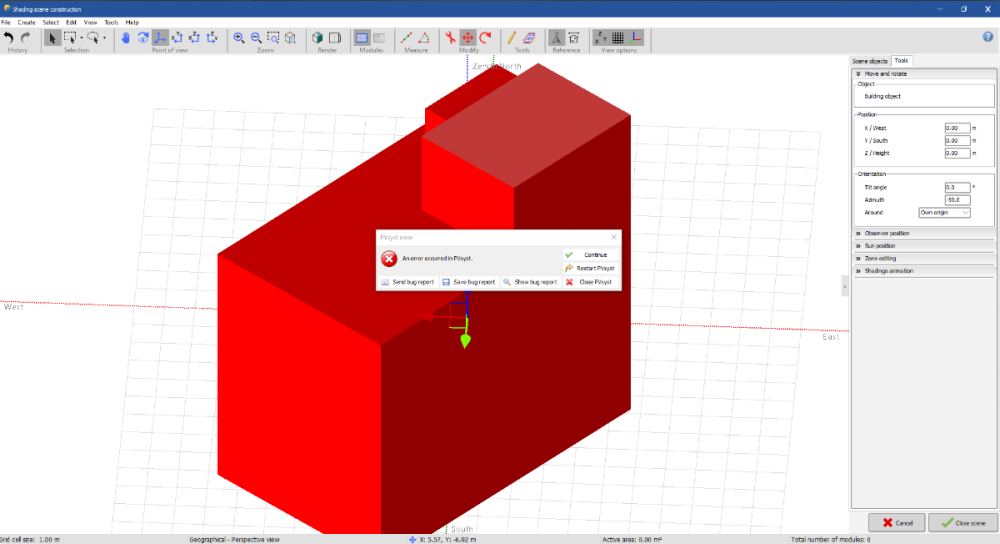
Task: Click the Close scene button
Action: pos(962,523)
